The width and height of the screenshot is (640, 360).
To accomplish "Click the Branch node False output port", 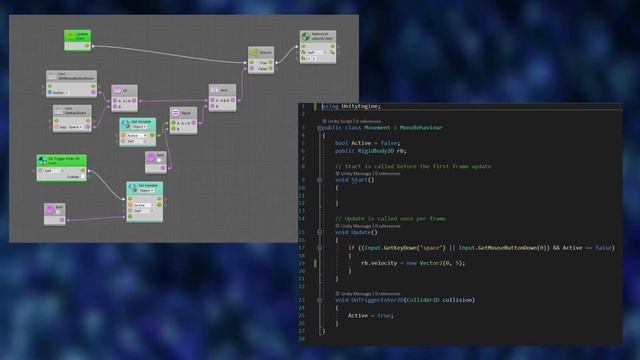I will (x=270, y=69).
